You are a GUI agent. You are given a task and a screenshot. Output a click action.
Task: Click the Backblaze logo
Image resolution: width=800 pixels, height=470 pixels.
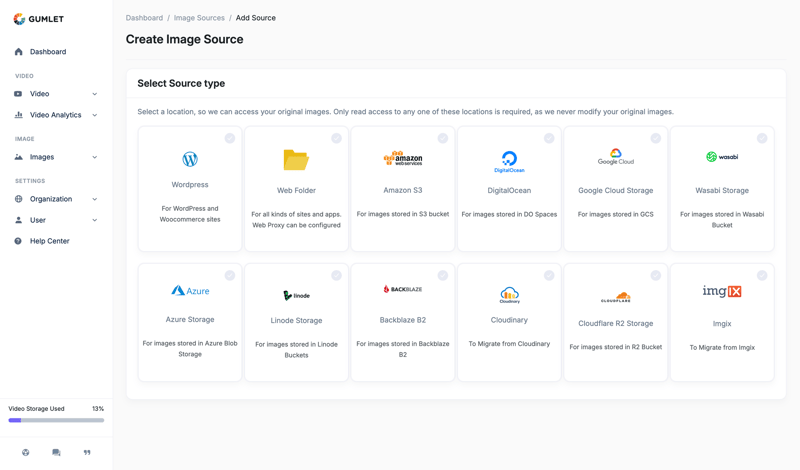403,289
